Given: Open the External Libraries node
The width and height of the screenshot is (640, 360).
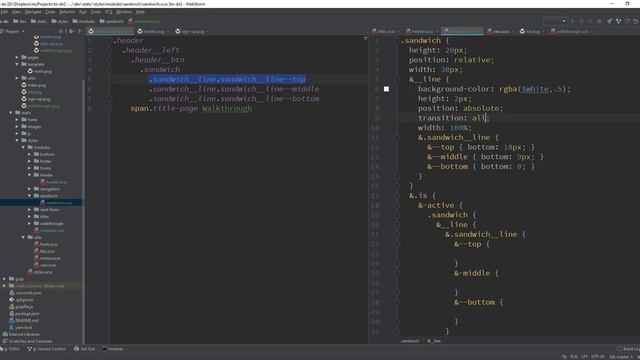Looking at the screenshot, I should (22, 335).
